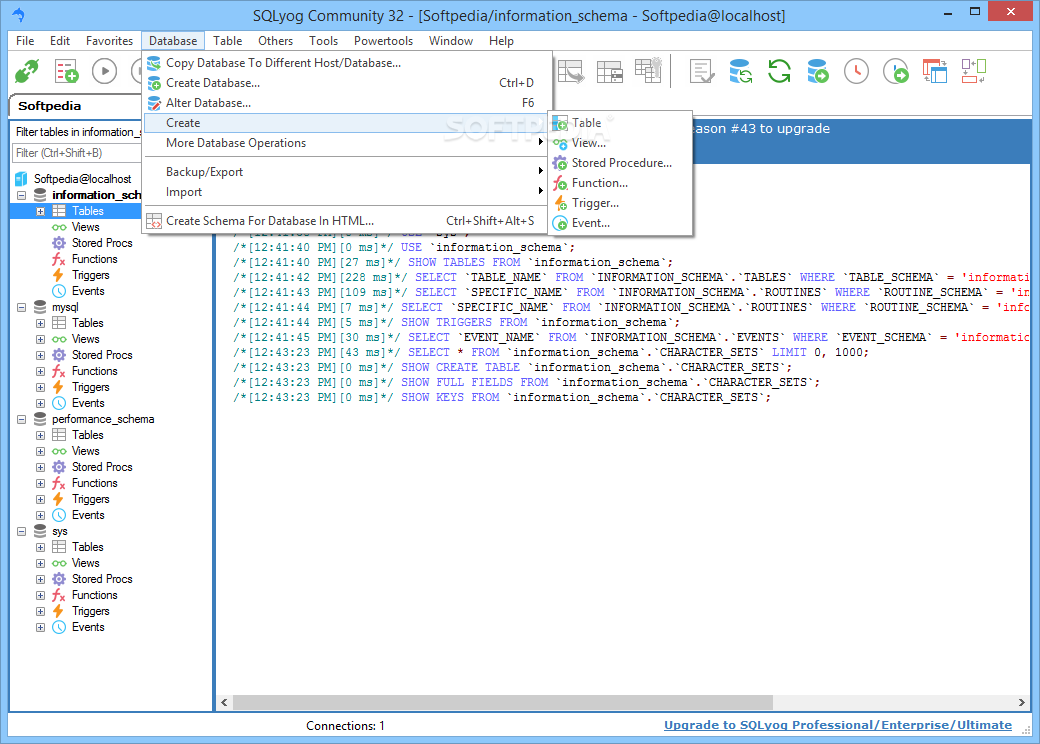The image size is (1040, 744).
Task: Click the green refresh arrows icon
Action: coord(779,71)
